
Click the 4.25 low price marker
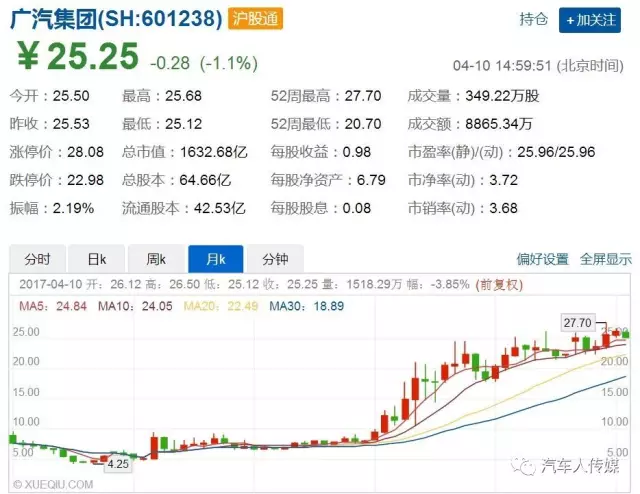[x=118, y=464]
